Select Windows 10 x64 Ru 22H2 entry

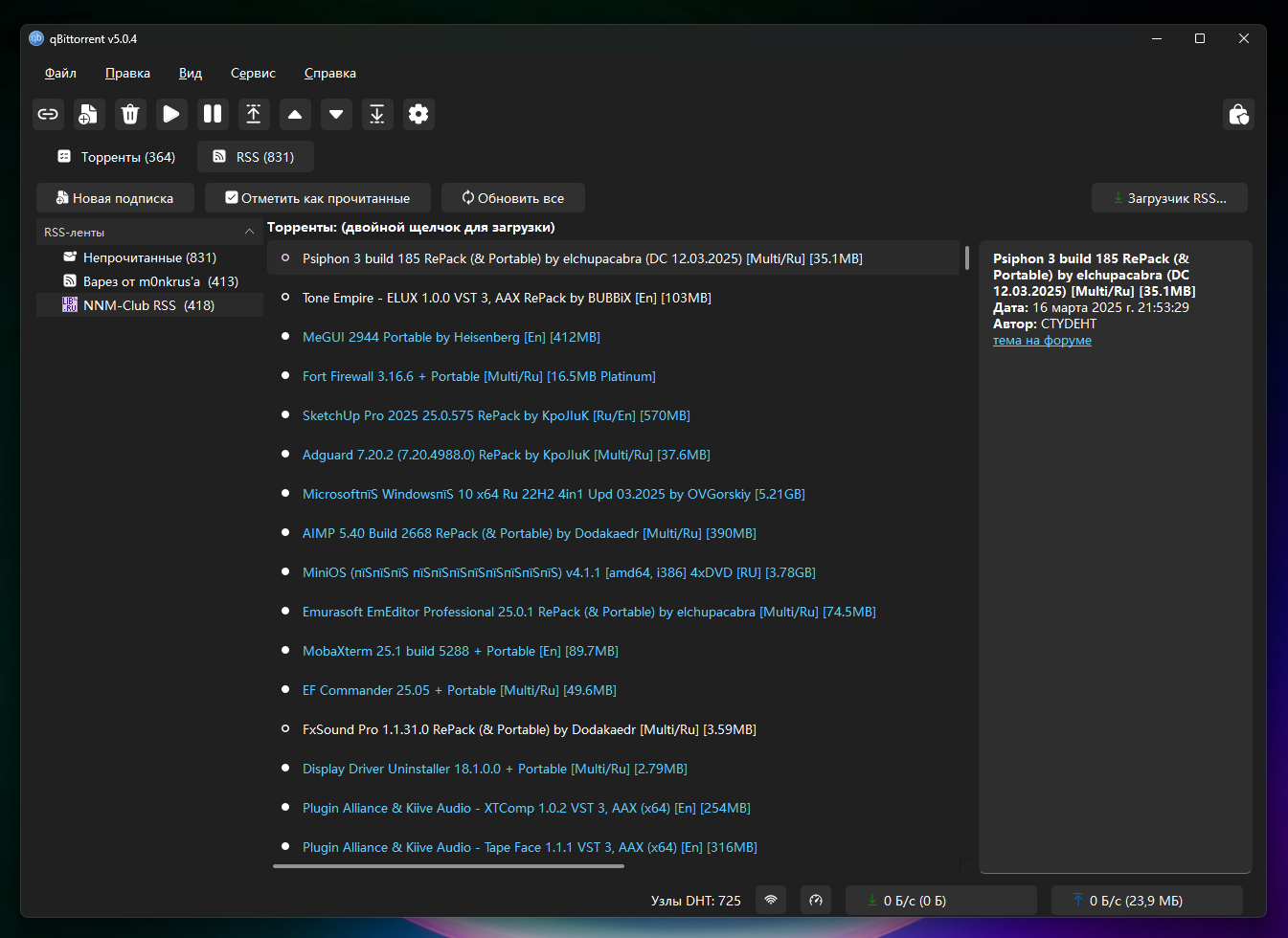click(x=613, y=494)
